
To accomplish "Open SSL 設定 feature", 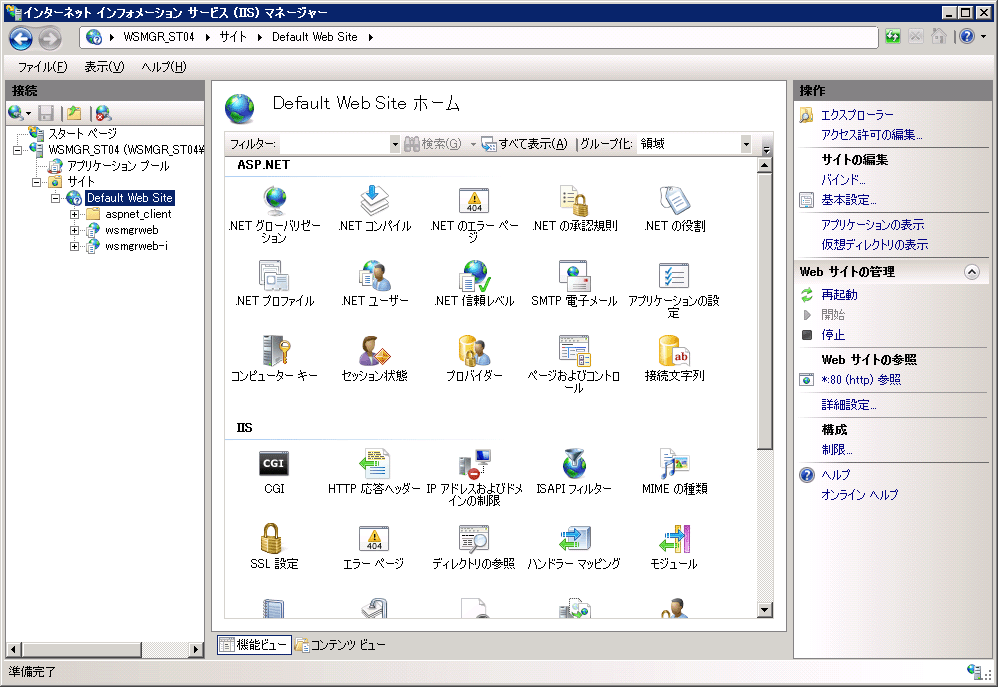I will [x=274, y=540].
